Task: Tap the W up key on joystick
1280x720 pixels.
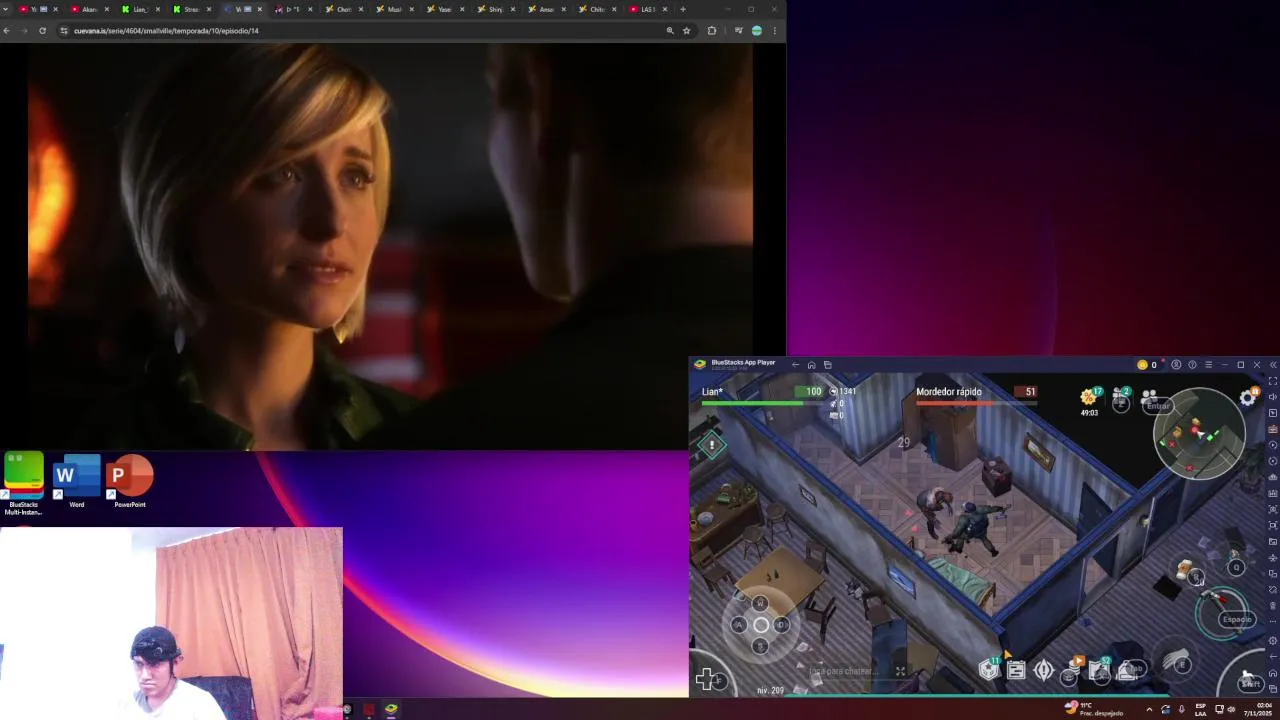Action: coord(760,603)
